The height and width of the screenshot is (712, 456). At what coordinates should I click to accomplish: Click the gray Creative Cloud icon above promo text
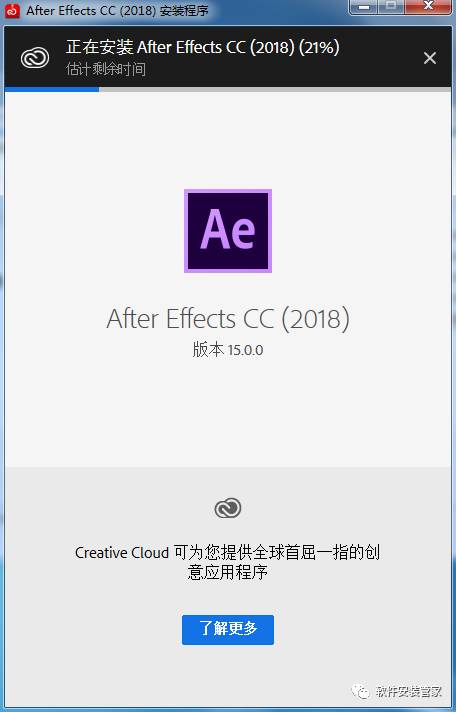(x=228, y=508)
